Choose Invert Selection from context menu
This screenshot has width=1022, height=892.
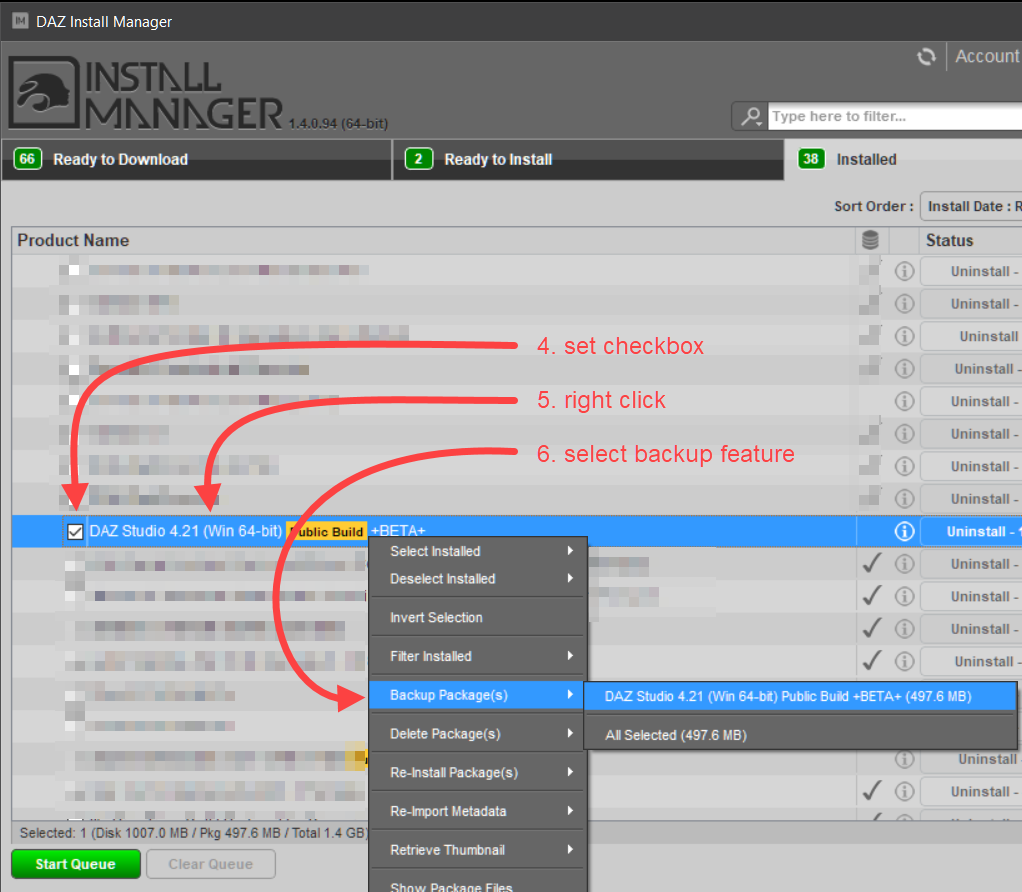click(479, 618)
